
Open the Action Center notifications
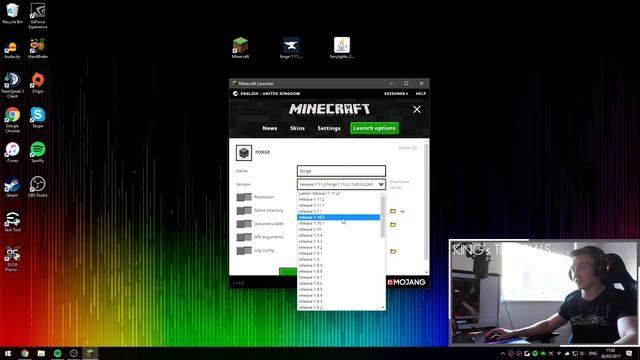point(629,353)
